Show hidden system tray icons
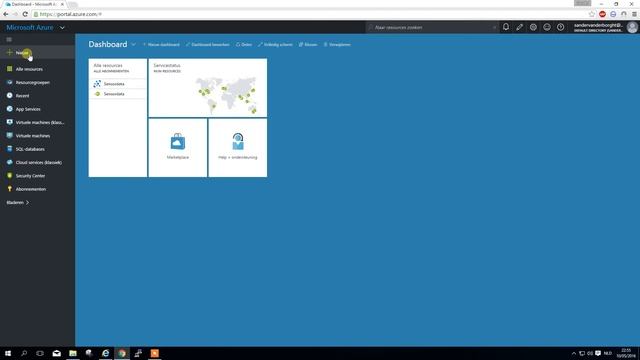640x360 pixels. point(573,353)
